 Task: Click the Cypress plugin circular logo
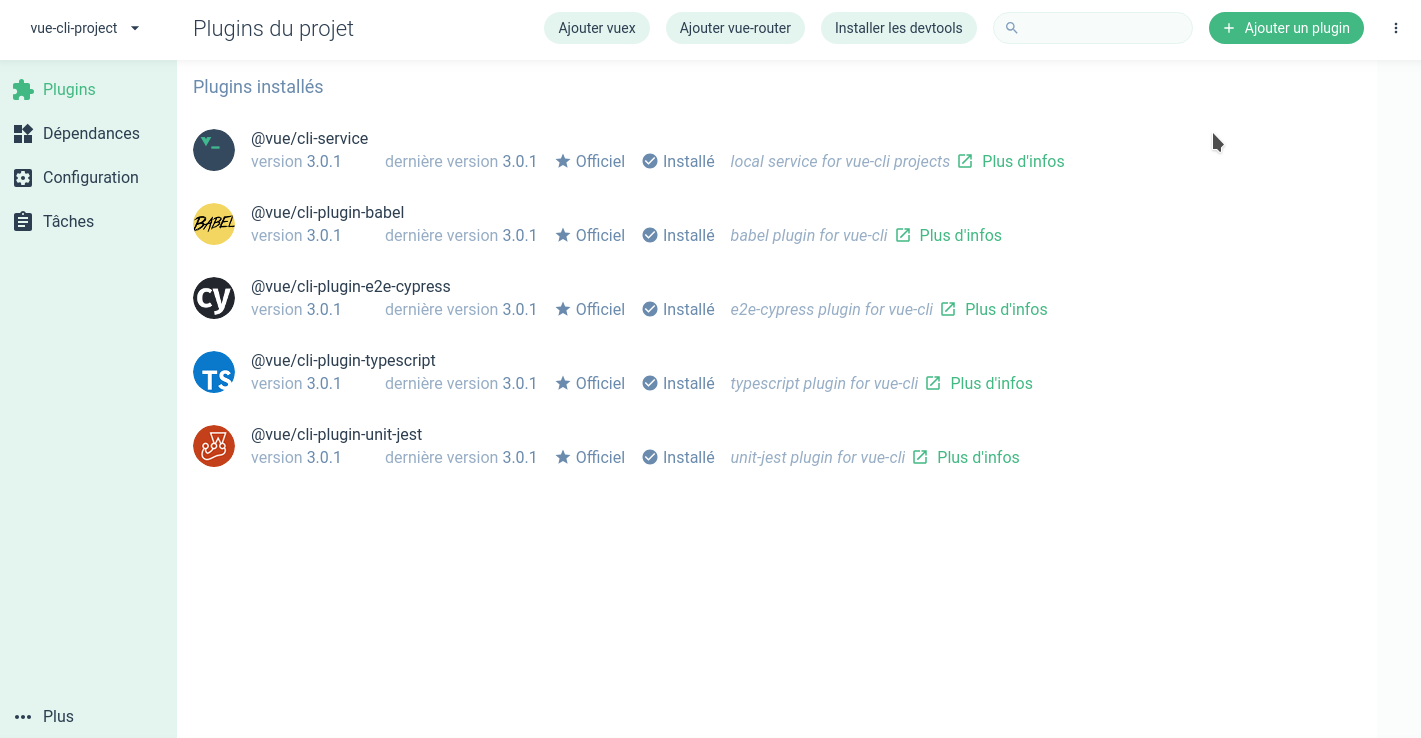[x=214, y=297]
